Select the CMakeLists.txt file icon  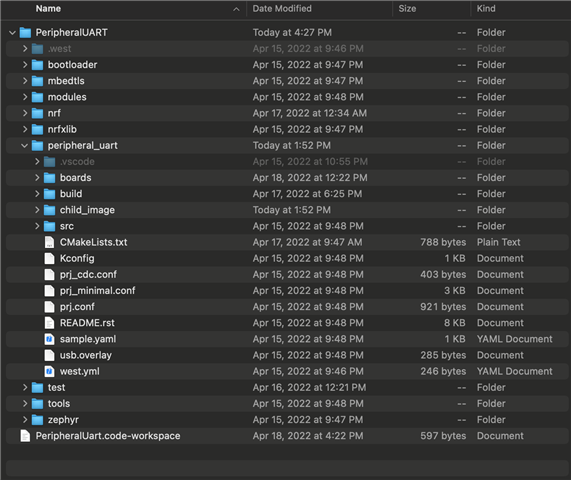[x=49, y=242]
